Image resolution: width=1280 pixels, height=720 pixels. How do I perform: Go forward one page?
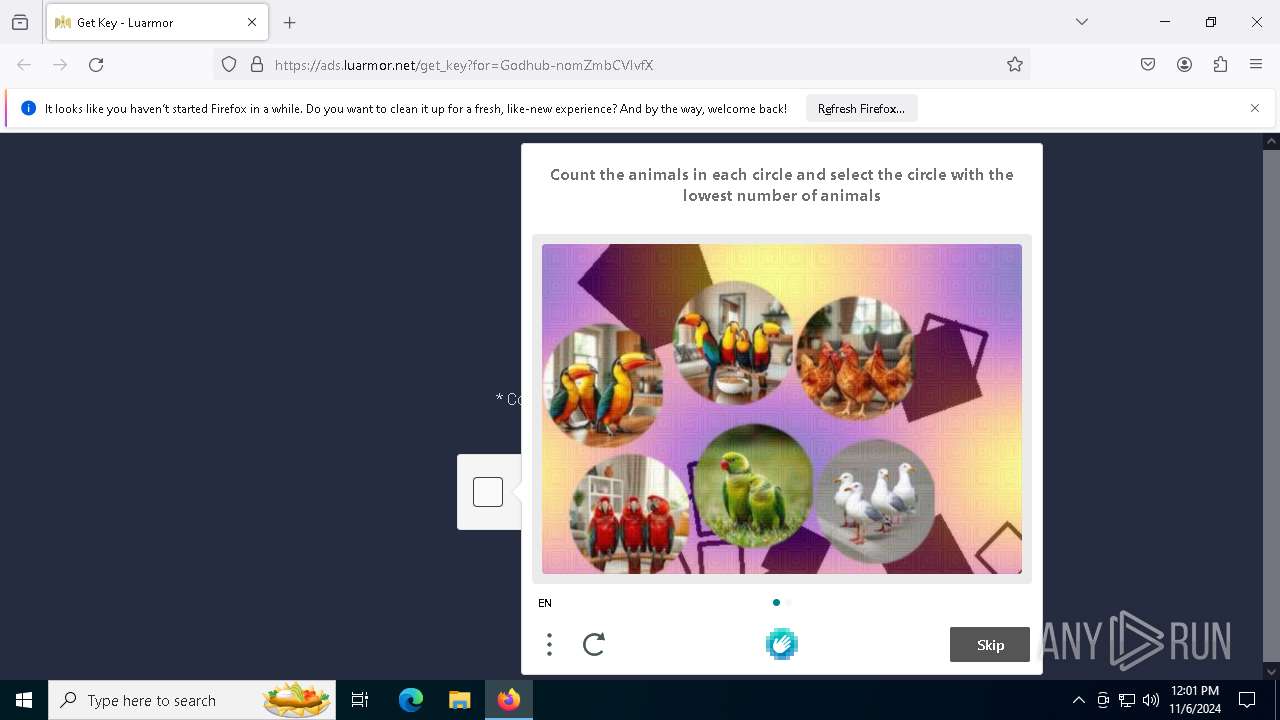tap(60, 65)
